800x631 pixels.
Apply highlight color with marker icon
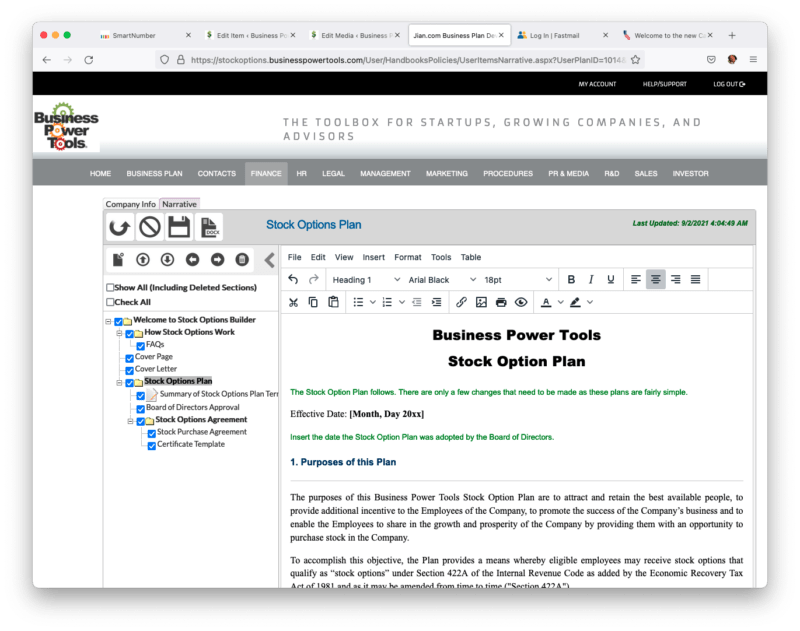(x=576, y=302)
